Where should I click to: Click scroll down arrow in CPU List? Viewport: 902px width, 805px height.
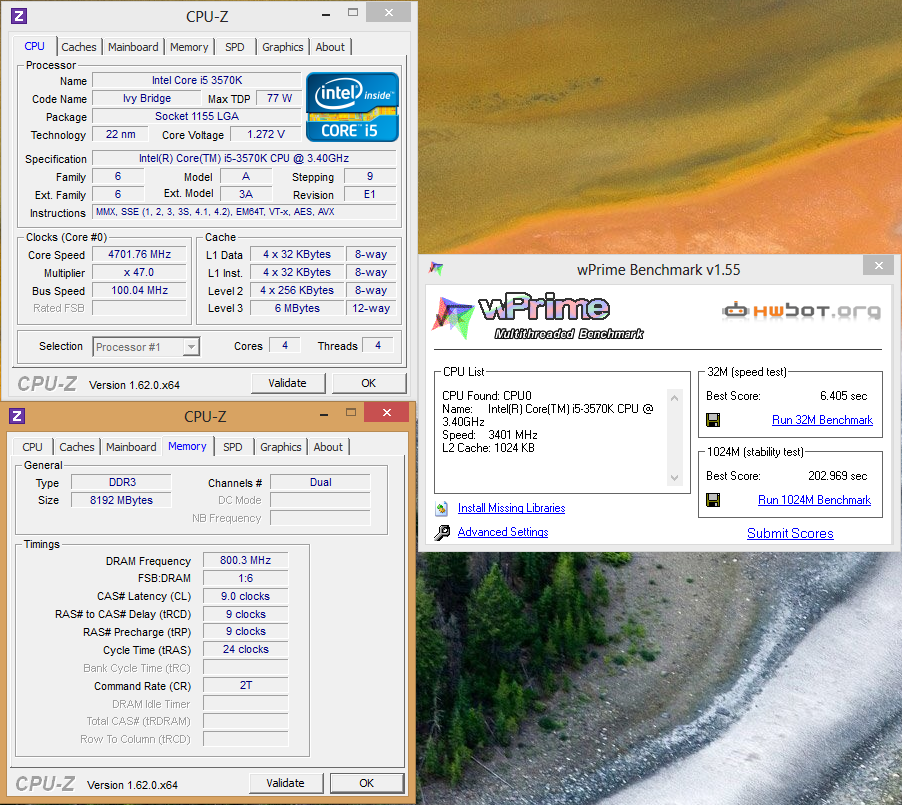tap(675, 478)
